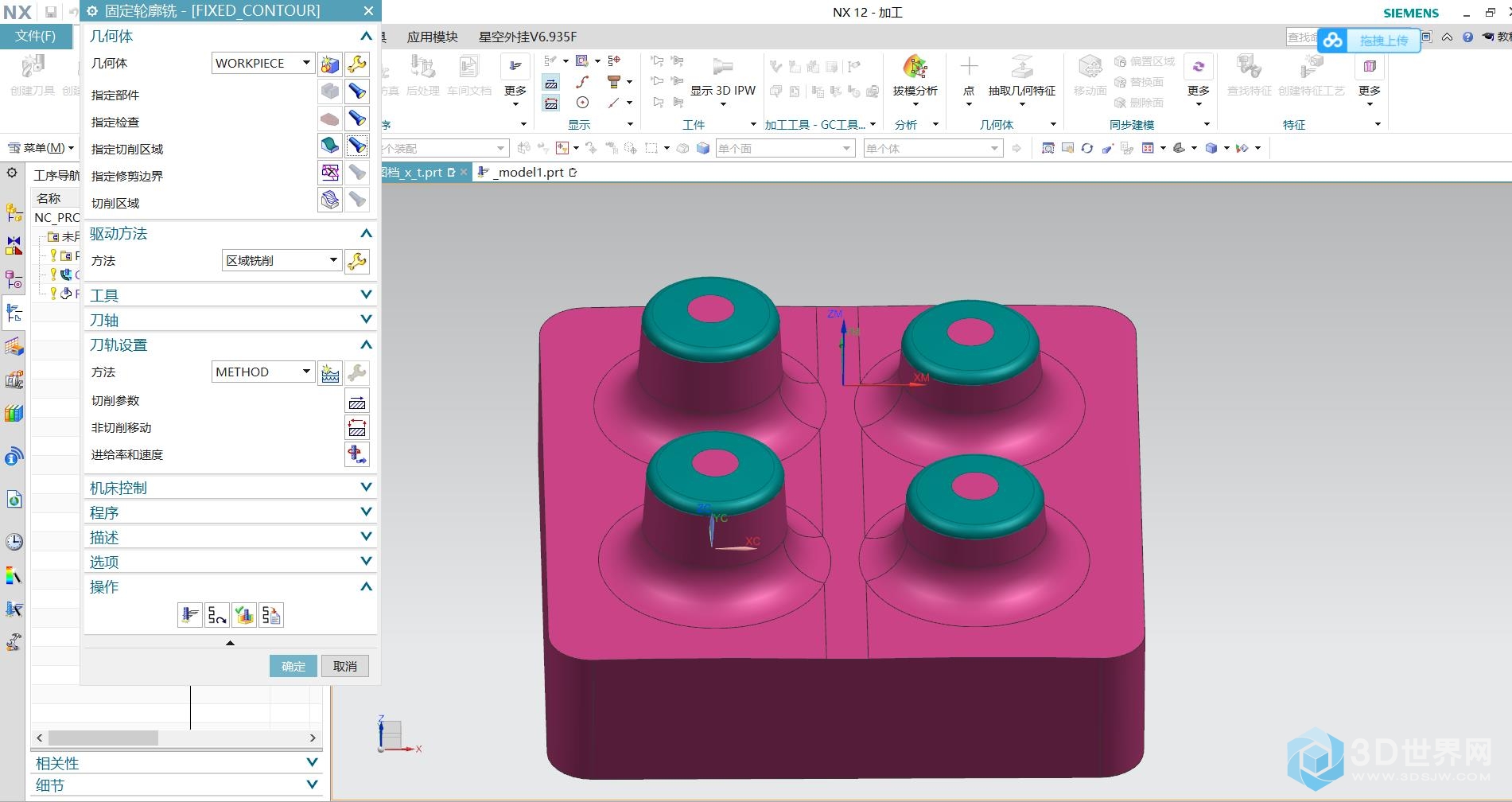The height and width of the screenshot is (802, 1512).
Task: Toggle the cut pattern display button in 显示 group
Action: pos(550,82)
